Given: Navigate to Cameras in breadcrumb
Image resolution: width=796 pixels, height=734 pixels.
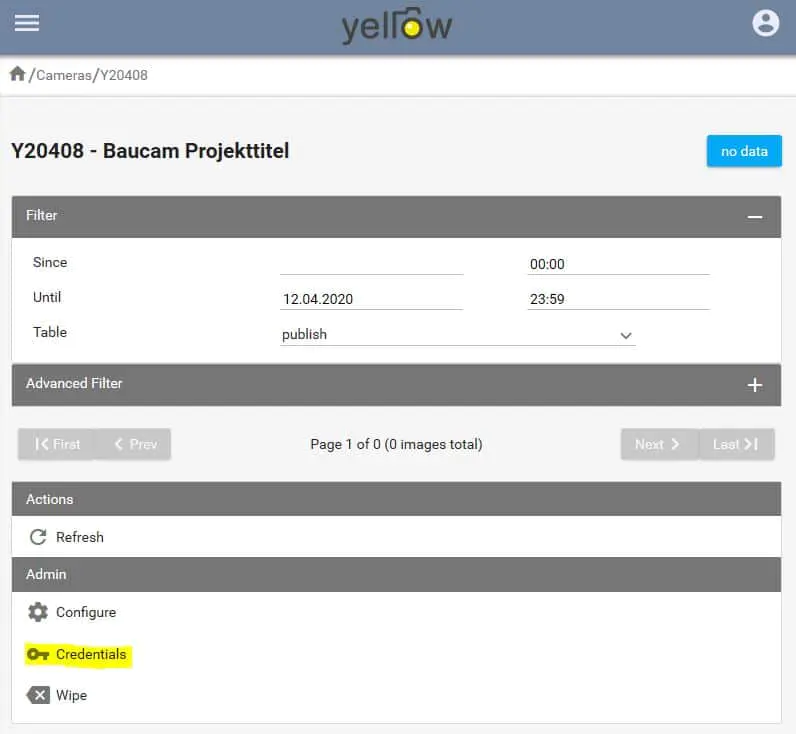Looking at the screenshot, I should coord(63,75).
